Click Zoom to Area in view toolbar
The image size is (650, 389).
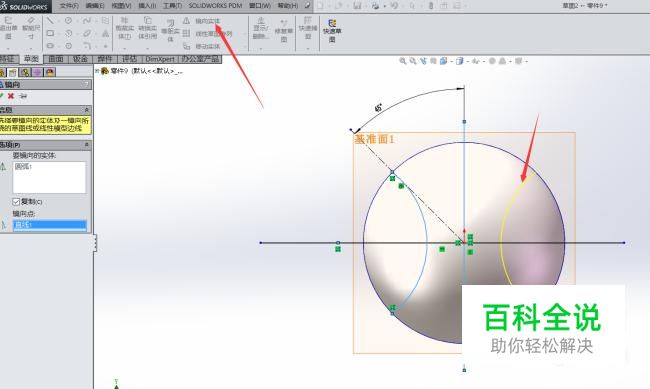click(x=413, y=61)
